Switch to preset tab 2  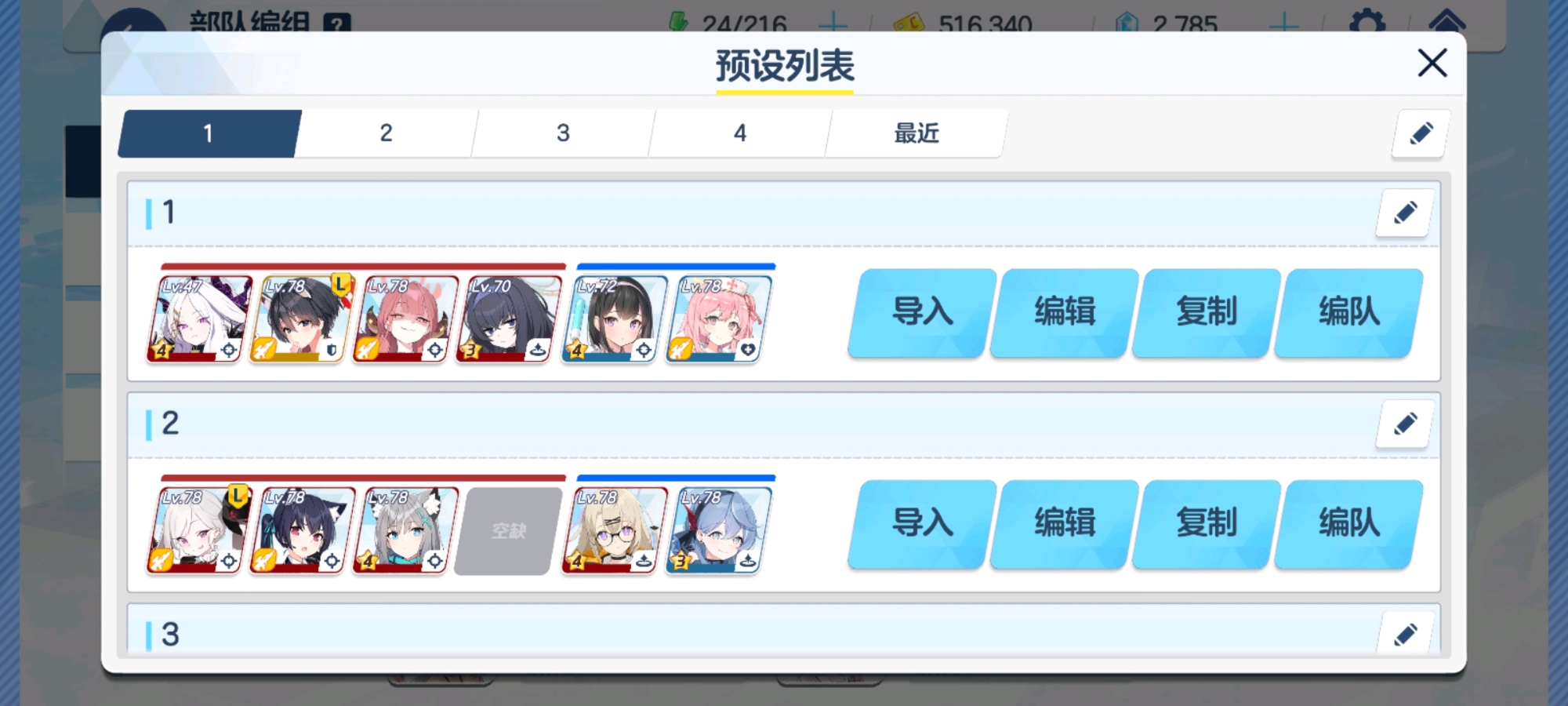pyautogui.click(x=386, y=133)
